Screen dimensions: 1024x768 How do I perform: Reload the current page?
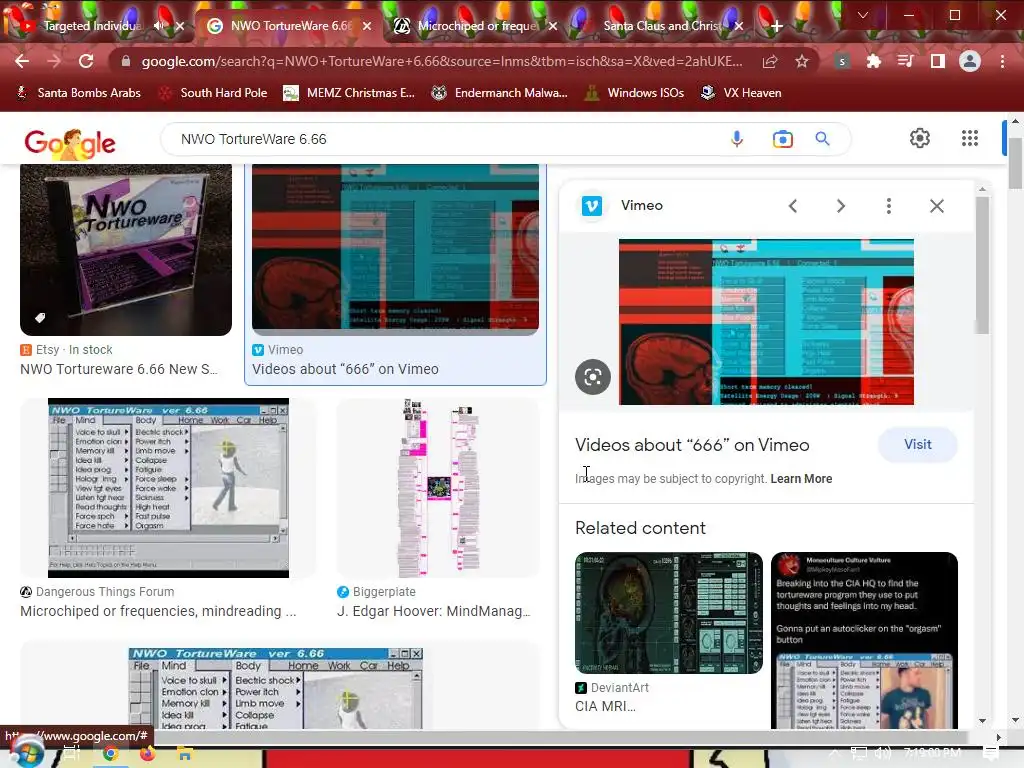(86, 61)
